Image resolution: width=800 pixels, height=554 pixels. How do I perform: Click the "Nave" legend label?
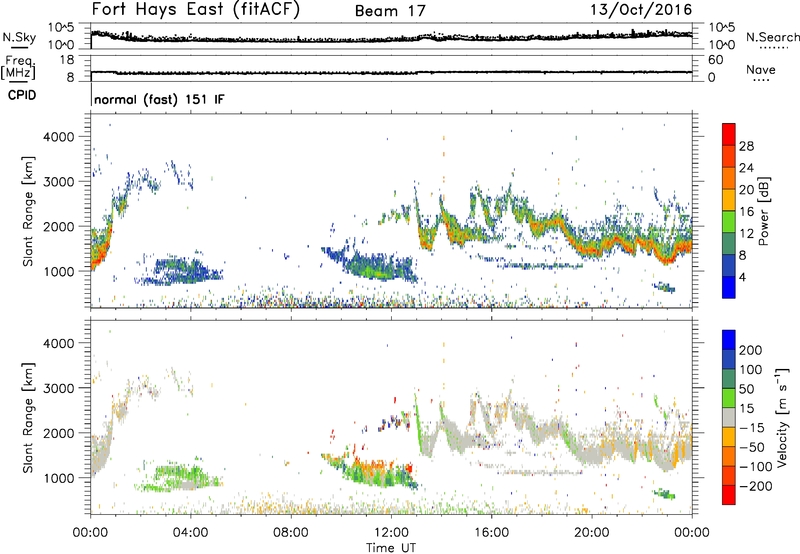click(761, 70)
